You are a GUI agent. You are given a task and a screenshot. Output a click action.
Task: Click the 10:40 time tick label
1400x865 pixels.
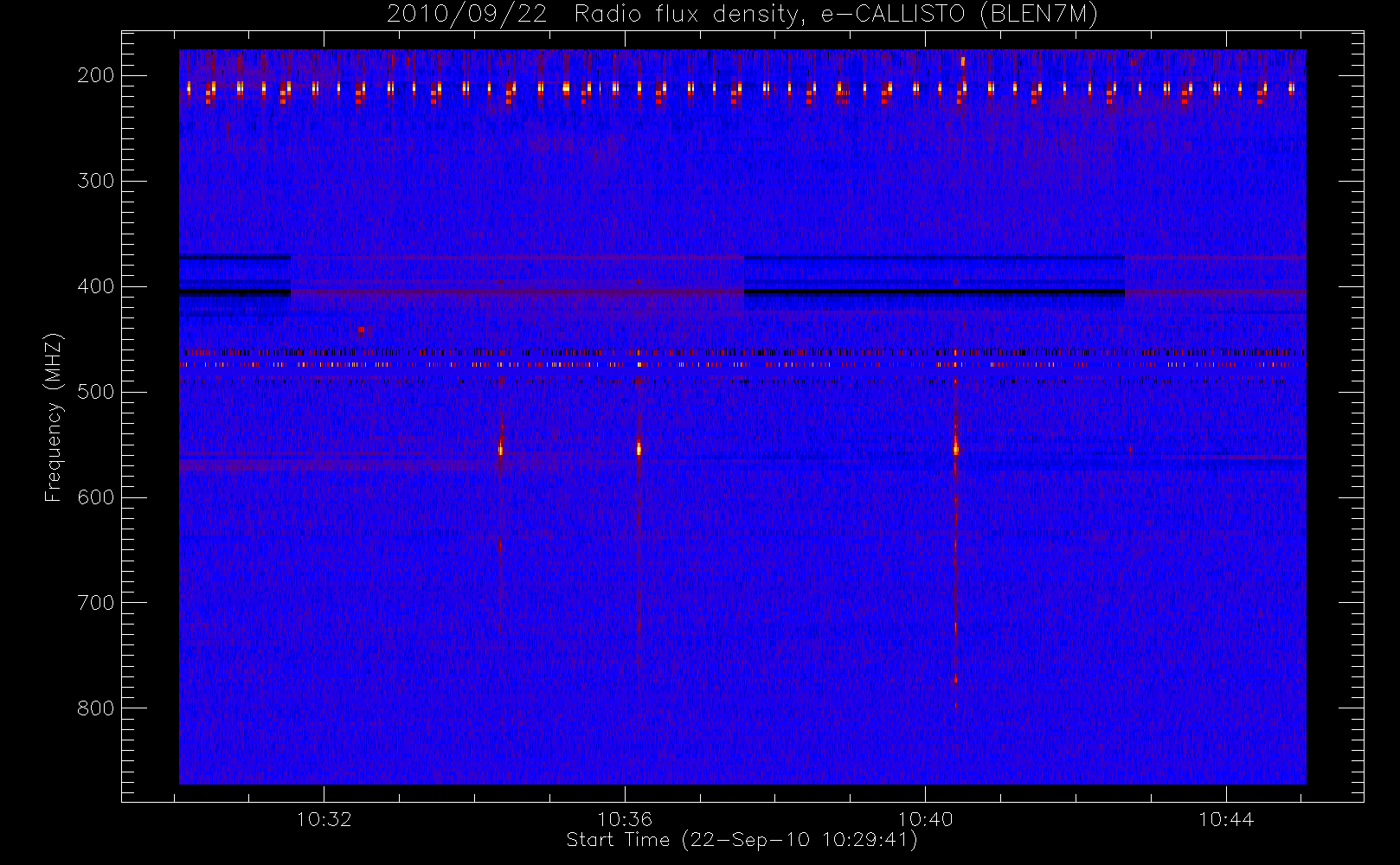pos(925,819)
